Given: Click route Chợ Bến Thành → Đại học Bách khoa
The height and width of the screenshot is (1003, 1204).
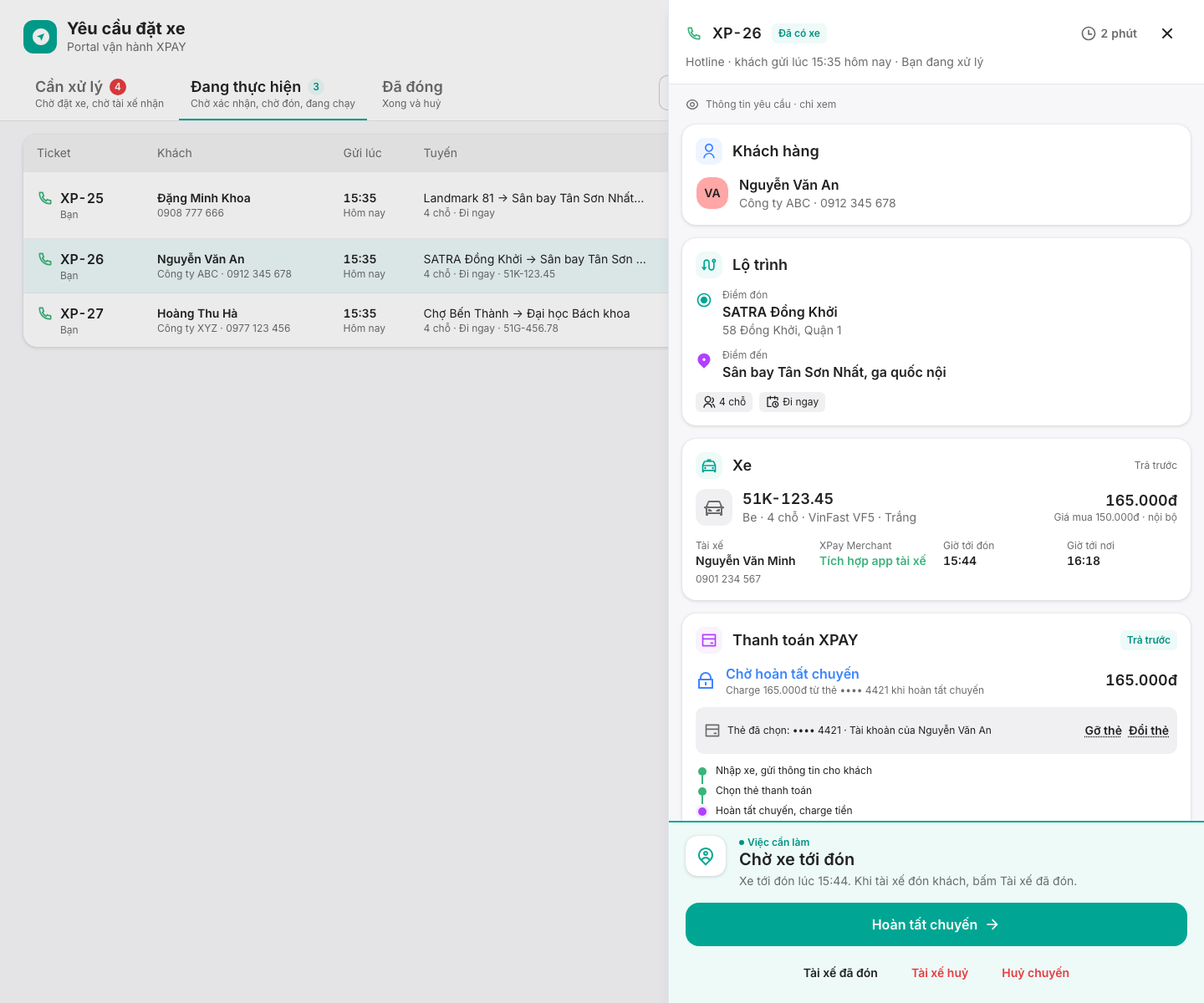Looking at the screenshot, I should 527,313.
